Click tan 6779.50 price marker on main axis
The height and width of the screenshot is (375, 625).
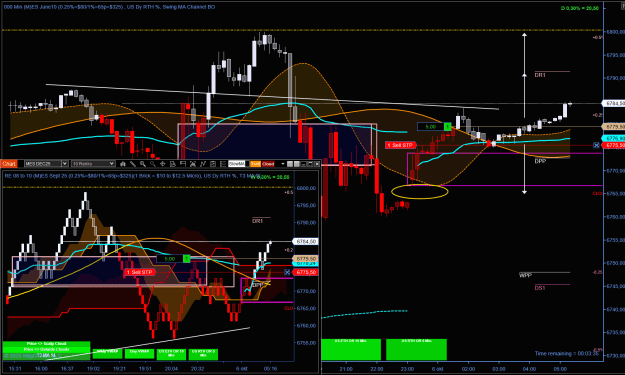613,127
